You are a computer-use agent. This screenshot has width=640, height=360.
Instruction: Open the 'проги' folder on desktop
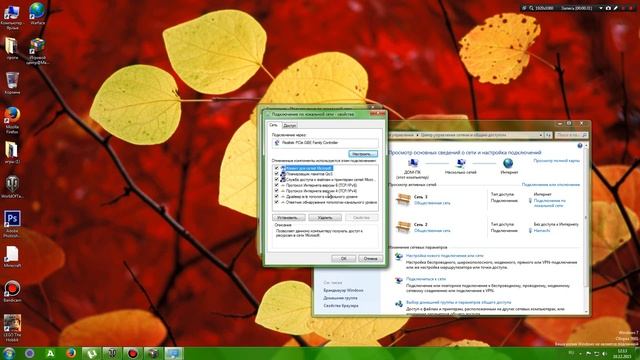12,46
